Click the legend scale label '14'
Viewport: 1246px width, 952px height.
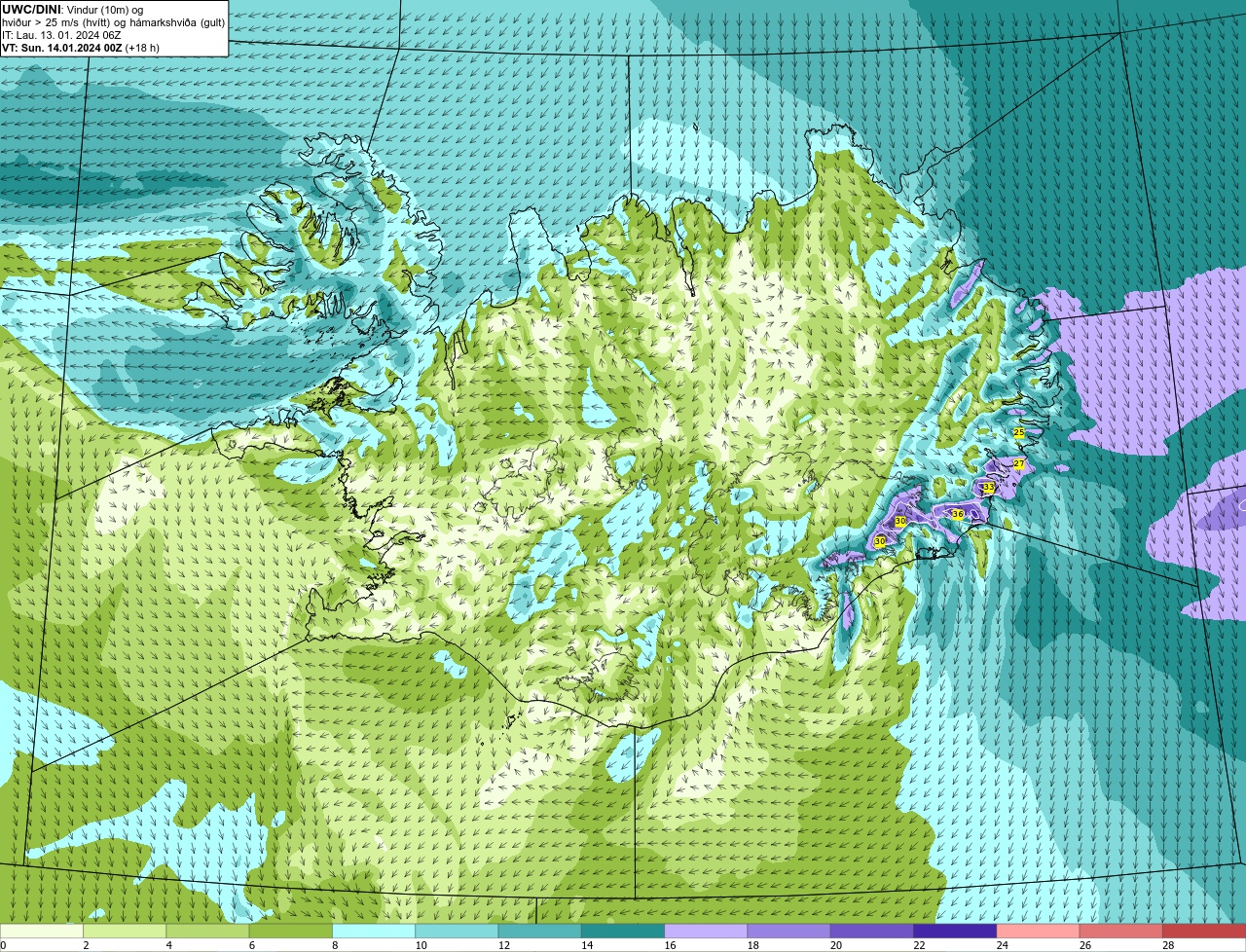click(587, 945)
